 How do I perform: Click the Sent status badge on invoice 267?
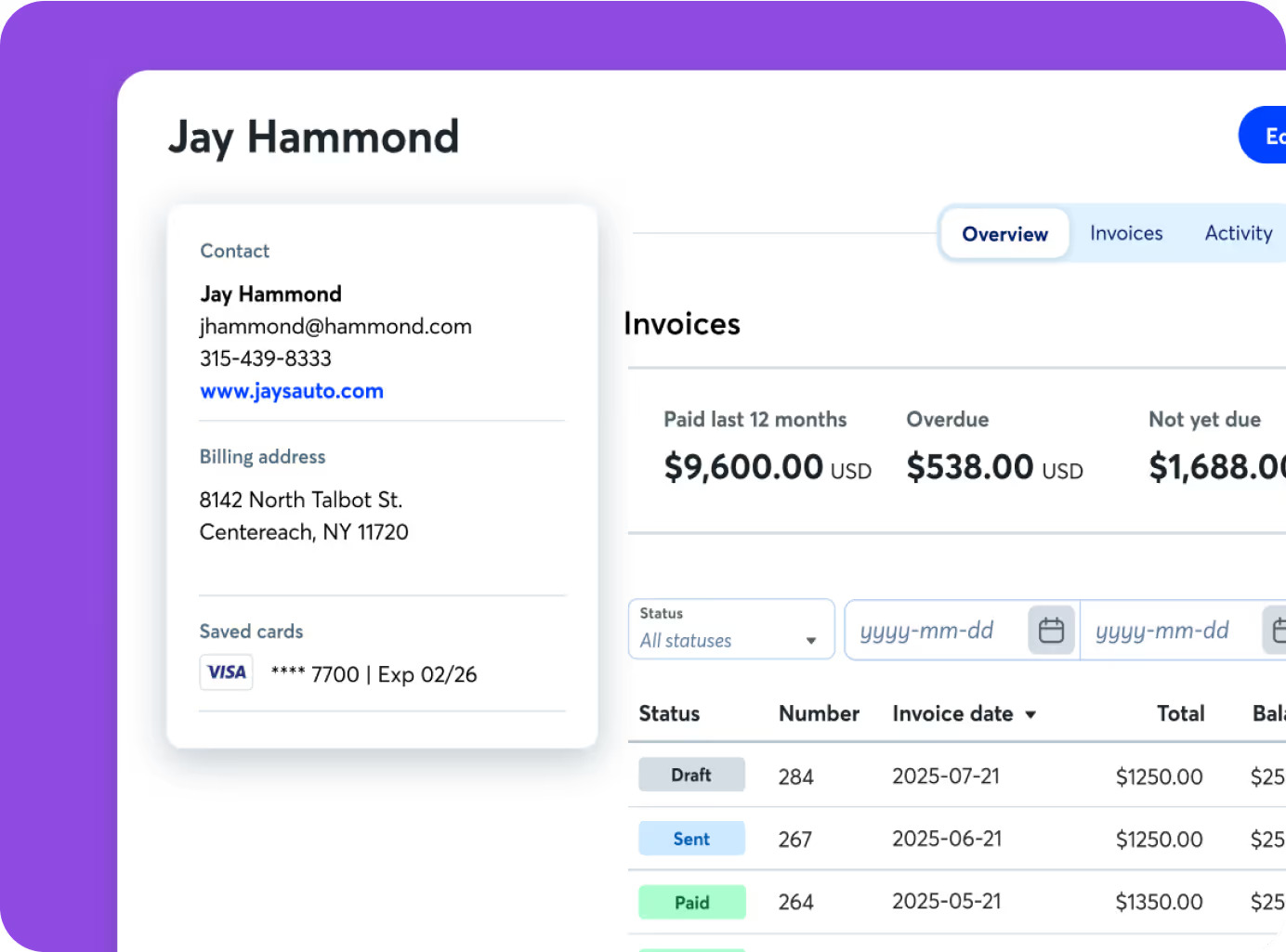point(691,838)
